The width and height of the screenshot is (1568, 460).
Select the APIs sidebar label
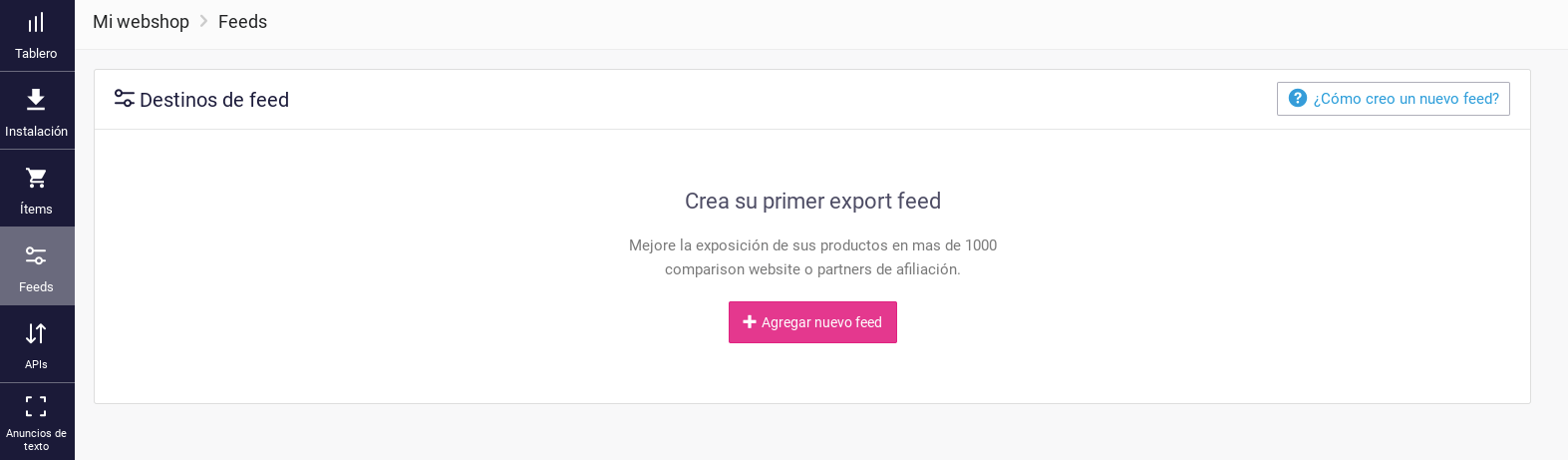coord(36,365)
